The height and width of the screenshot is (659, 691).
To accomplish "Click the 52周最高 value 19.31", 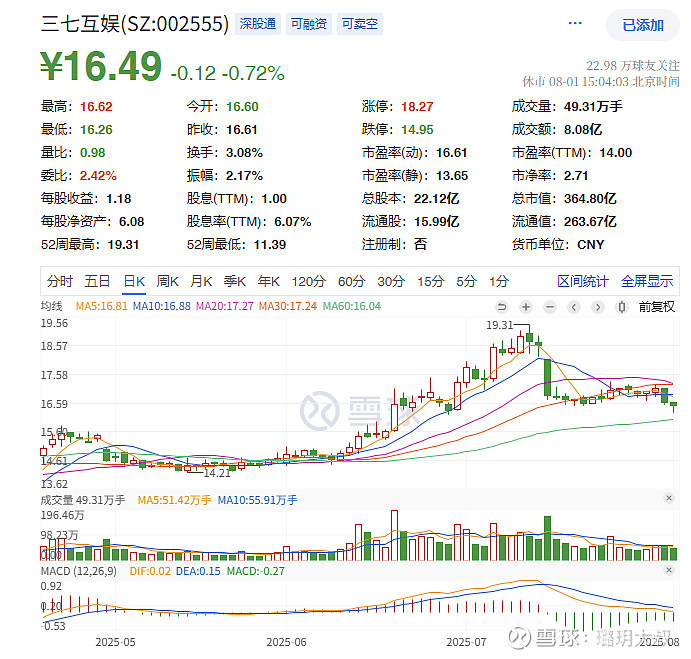I will (123, 245).
